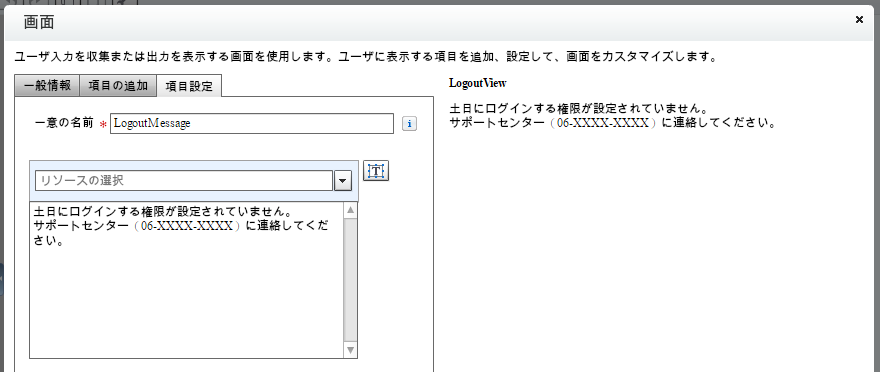Click the 一意の名前 label
The height and width of the screenshot is (372, 880).
pyautogui.click(x=64, y=123)
